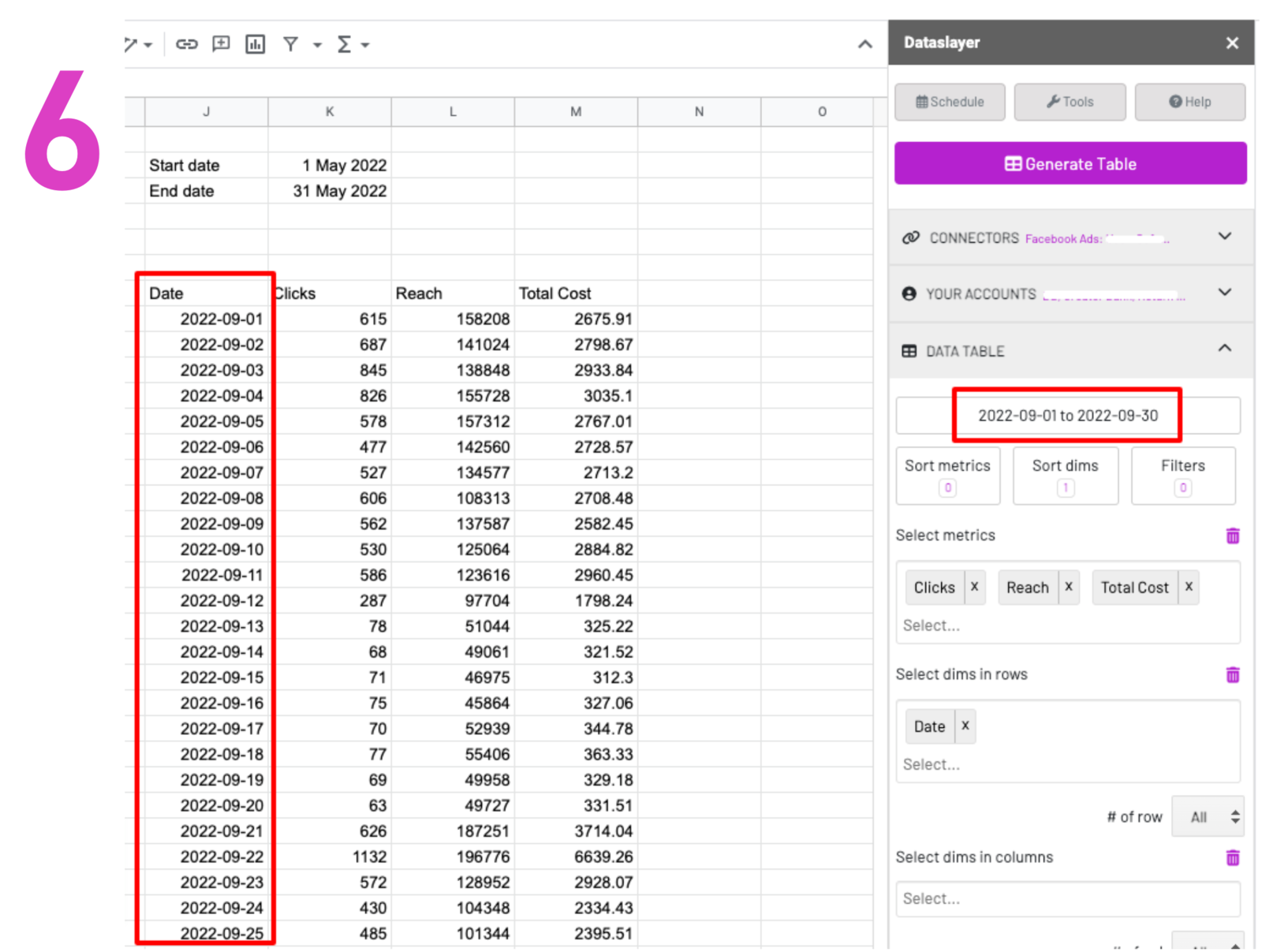Create a filter with the funnel icon

[291, 44]
